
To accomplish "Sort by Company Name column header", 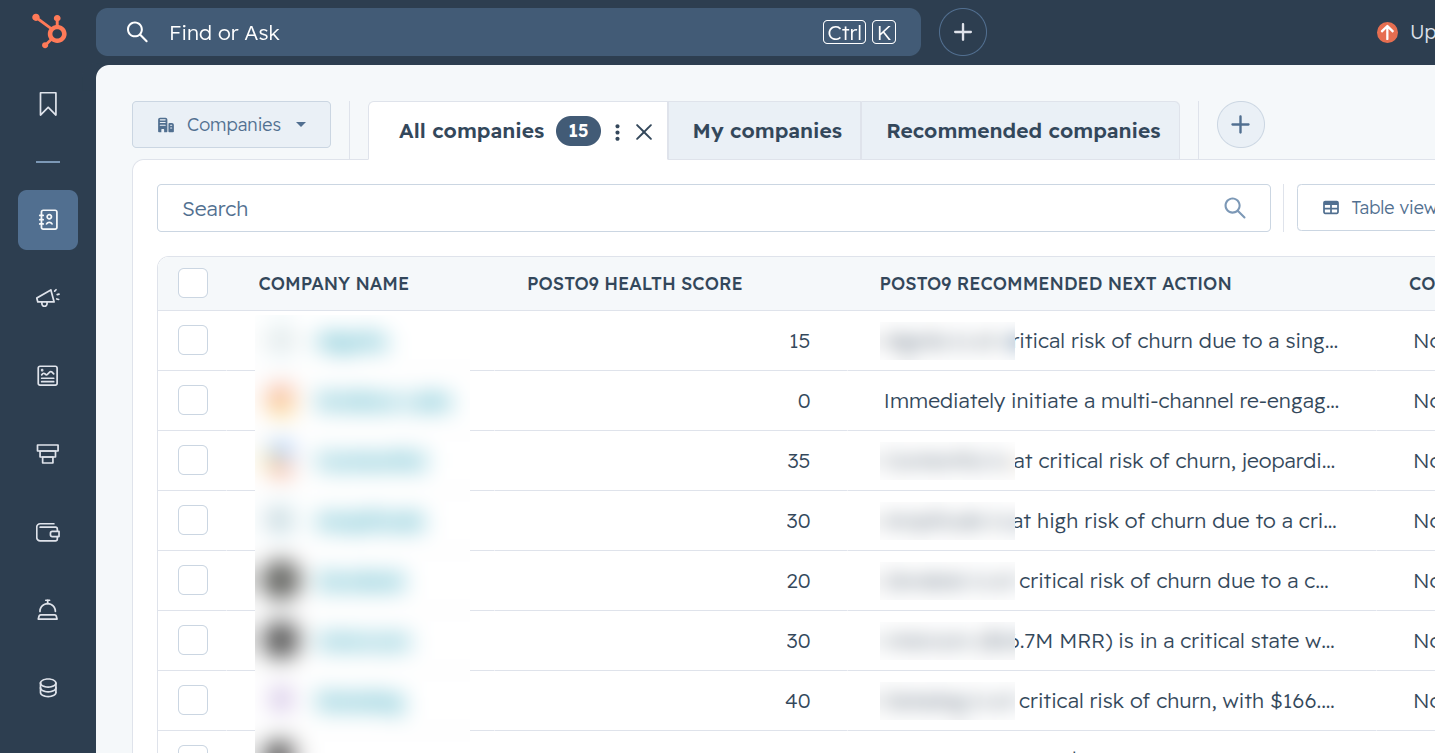I will tap(334, 284).
